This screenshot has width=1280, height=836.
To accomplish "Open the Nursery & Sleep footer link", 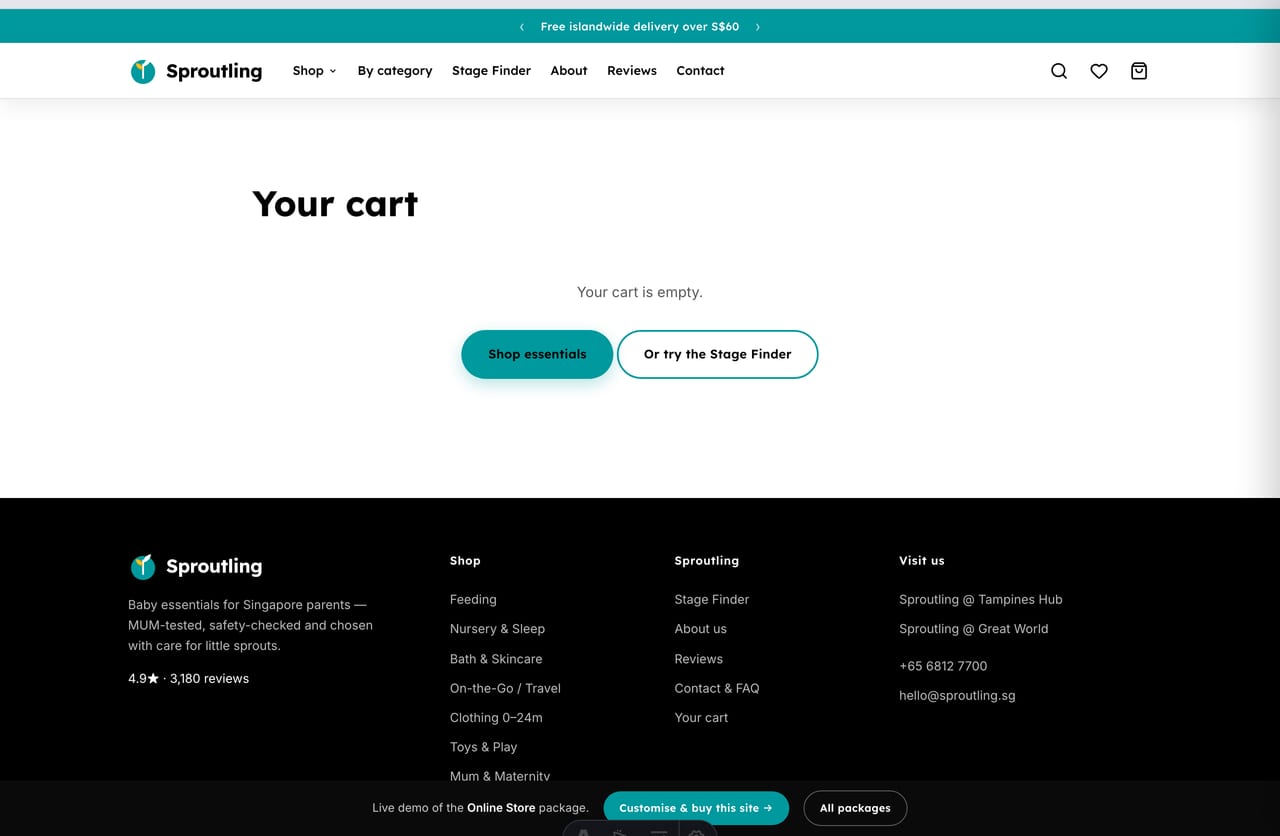I will tap(497, 629).
